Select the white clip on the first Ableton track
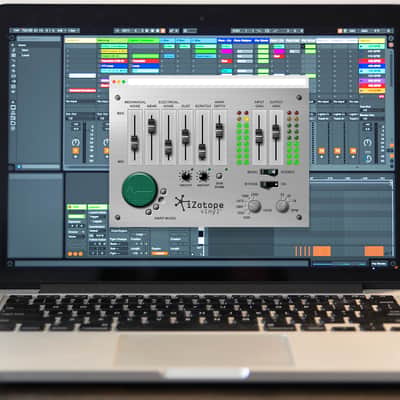Image resolution: width=400 pixels, height=400 pixels. [x=82, y=76]
